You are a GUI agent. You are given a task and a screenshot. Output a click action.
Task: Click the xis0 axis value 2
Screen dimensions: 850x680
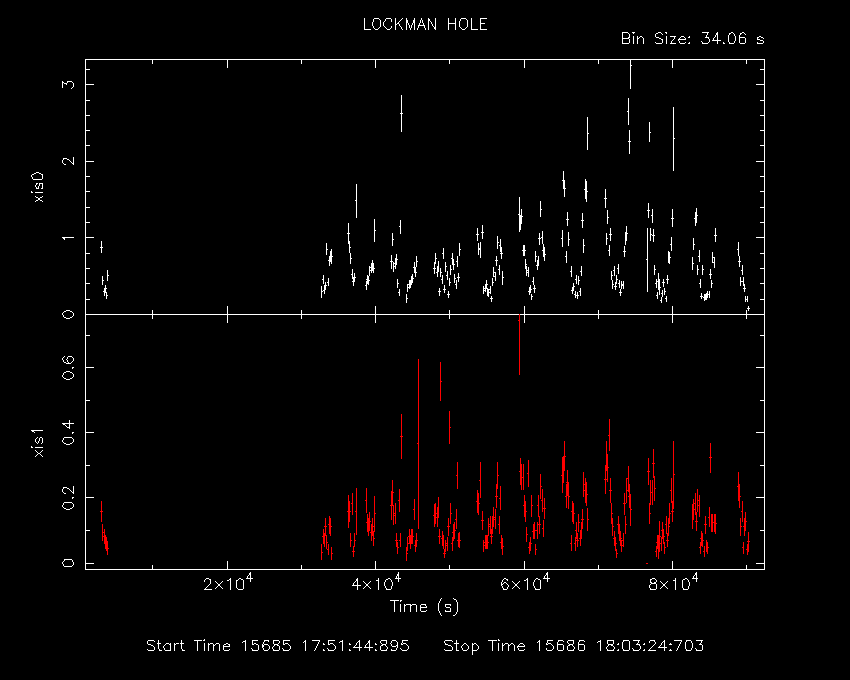tap(68, 161)
